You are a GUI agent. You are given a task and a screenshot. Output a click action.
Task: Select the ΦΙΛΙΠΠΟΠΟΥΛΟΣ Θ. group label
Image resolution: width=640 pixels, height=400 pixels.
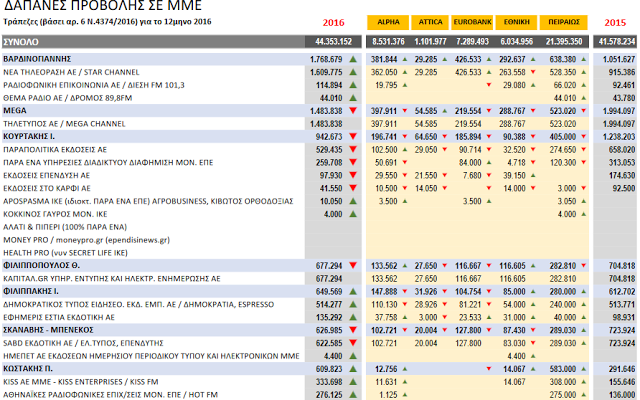click(x=41, y=266)
